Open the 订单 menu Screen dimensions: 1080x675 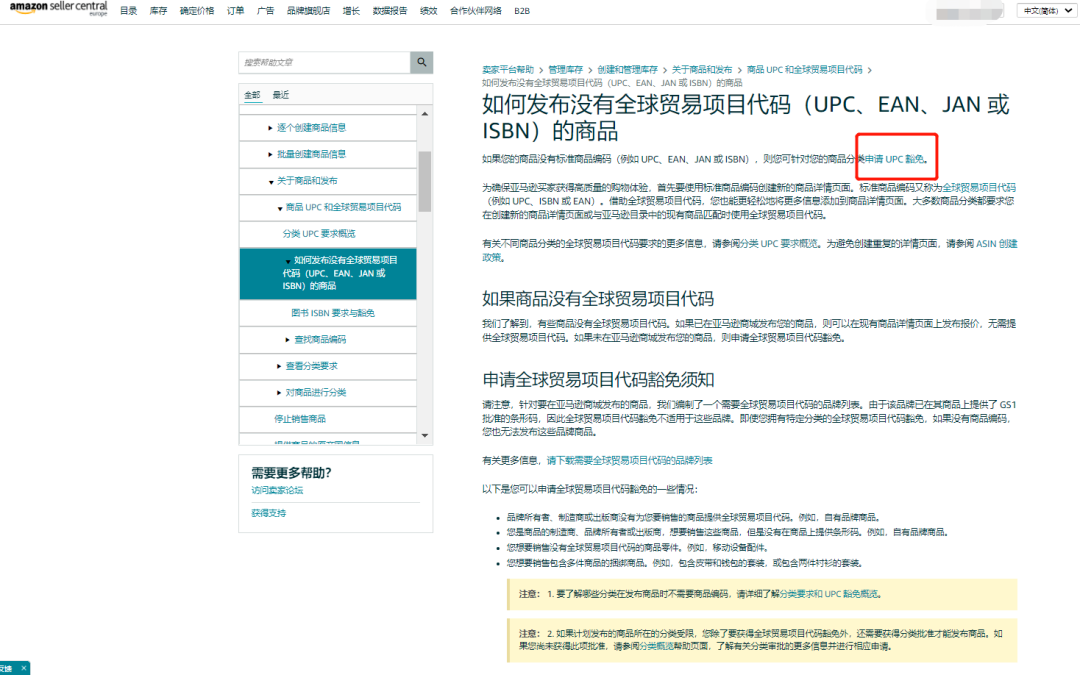(236, 11)
